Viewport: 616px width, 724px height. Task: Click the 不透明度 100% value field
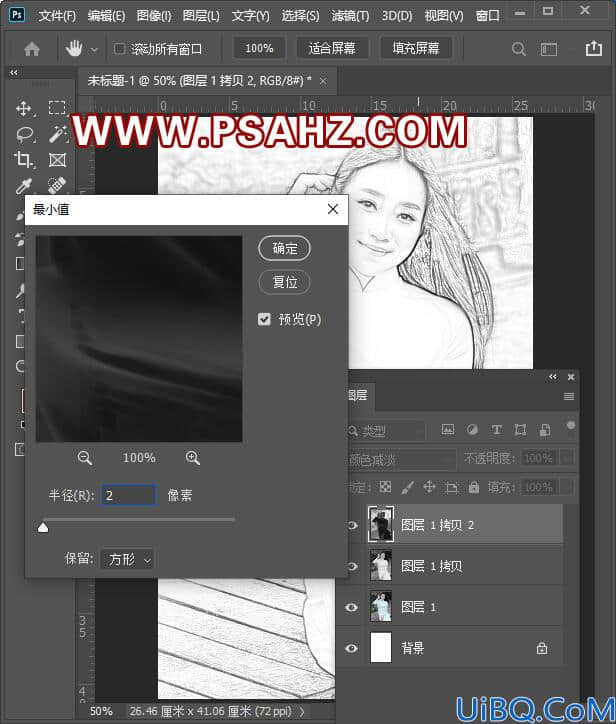point(539,458)
